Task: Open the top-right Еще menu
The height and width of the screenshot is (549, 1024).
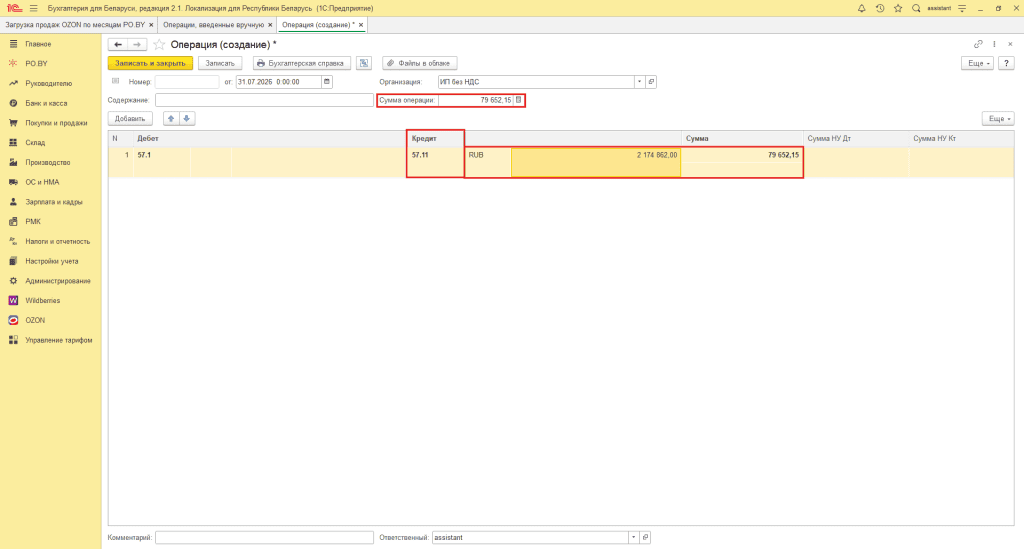Action: tap(977, 63)
